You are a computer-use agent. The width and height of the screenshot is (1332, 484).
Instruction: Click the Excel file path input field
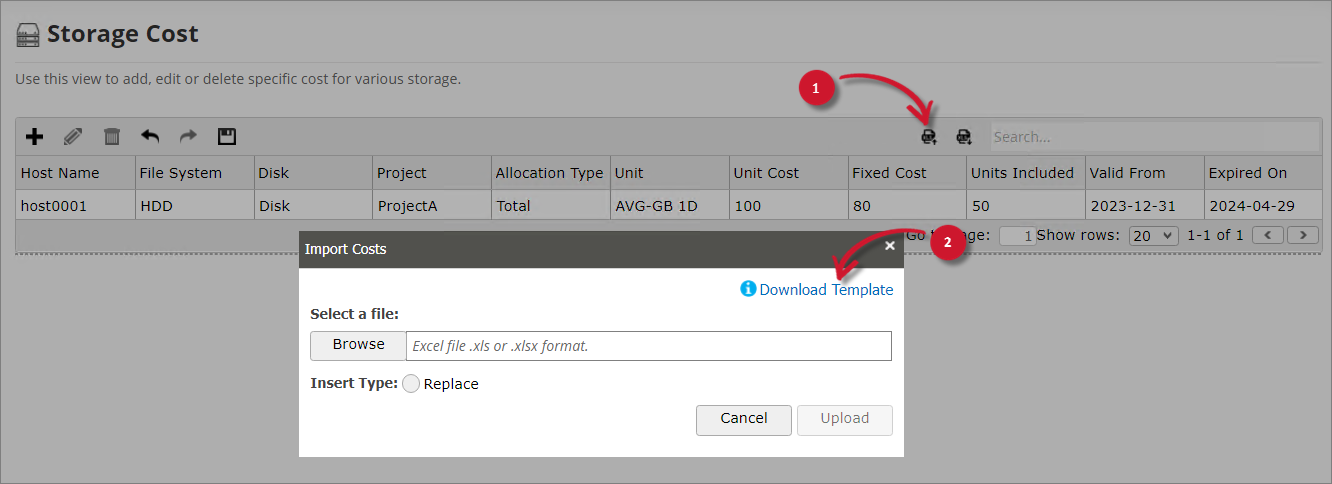[648, 346]
